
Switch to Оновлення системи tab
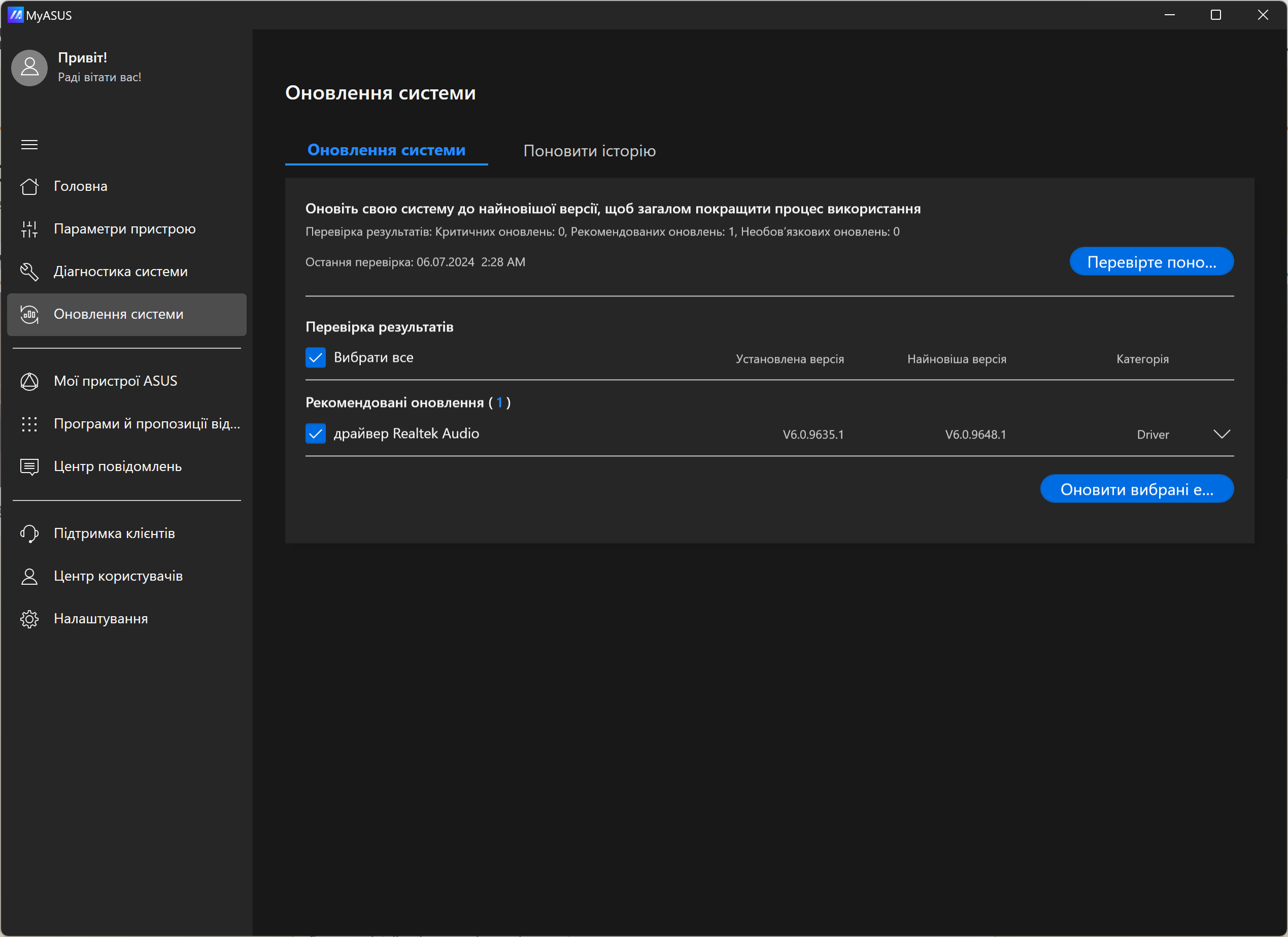click(x=386, y=150)
